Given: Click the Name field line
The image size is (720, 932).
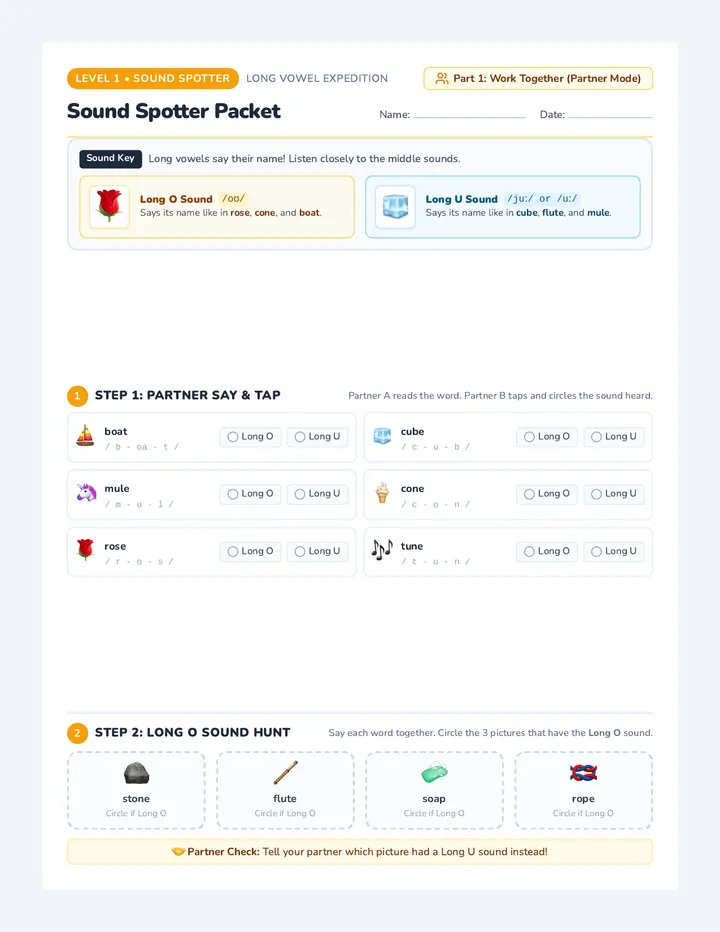Looking at the screenshot, I should click(x=469, y=115).
